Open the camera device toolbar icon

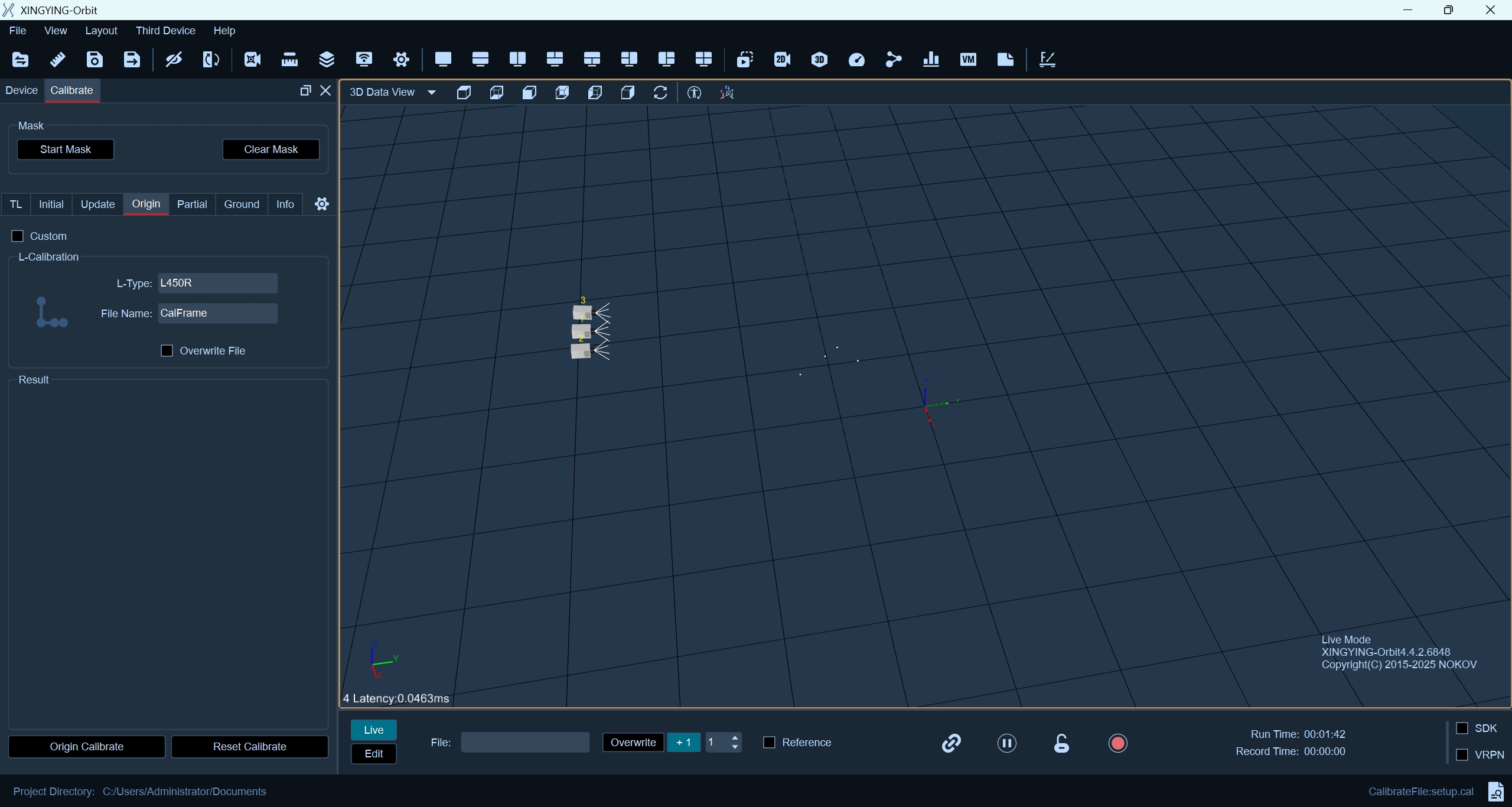click(252, 59)
